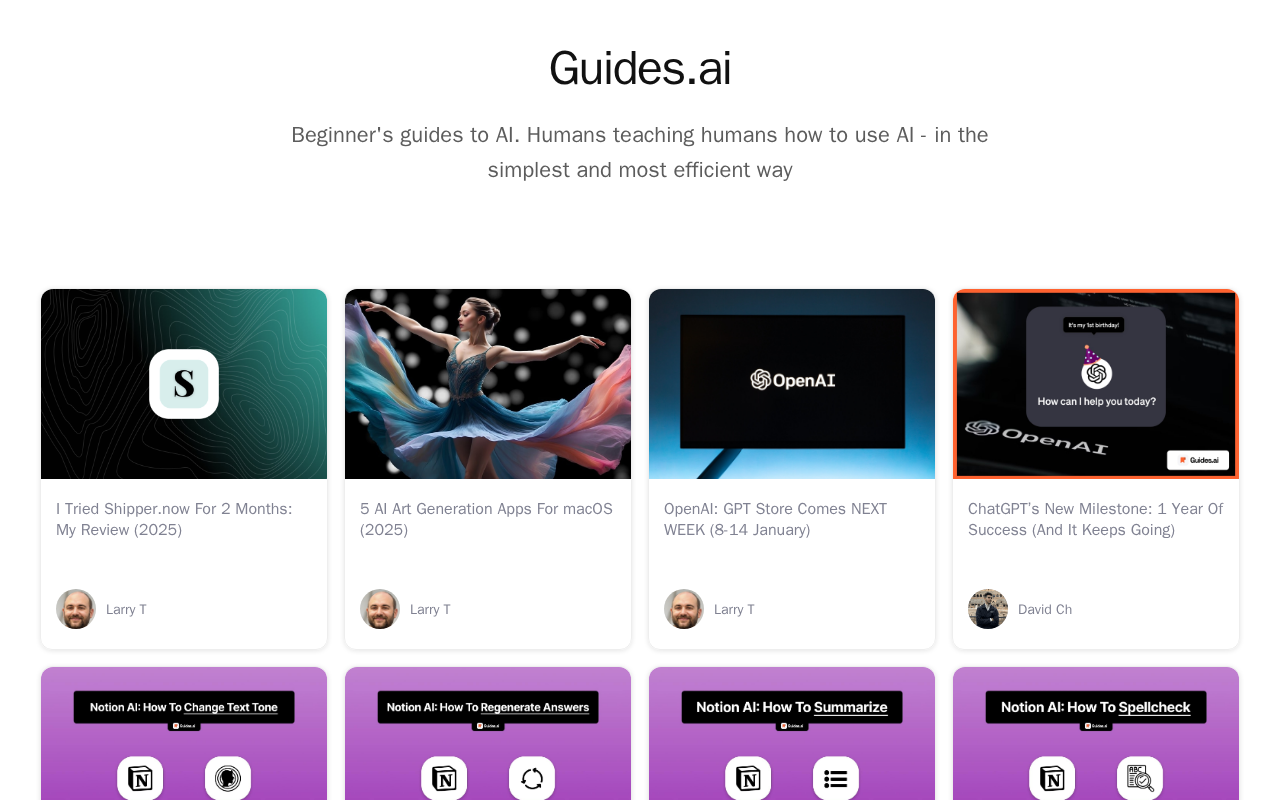Open 'OpenAI: GPT Store Comes NEXT WEEK' article

(776, 519)
